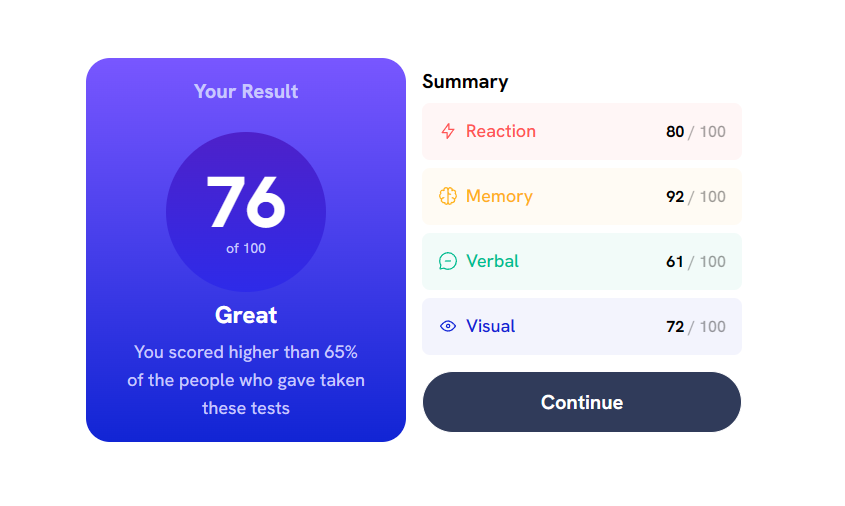Click the Reaction category label
The width and height of the screenshot is (845, 506).
(501, 131)
